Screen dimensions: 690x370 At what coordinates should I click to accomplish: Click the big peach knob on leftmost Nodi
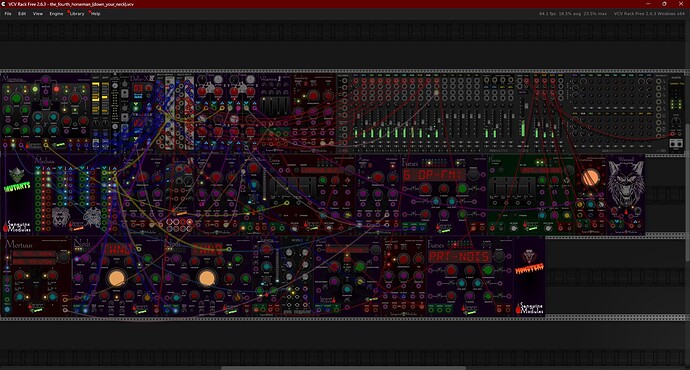coord(117,278)
